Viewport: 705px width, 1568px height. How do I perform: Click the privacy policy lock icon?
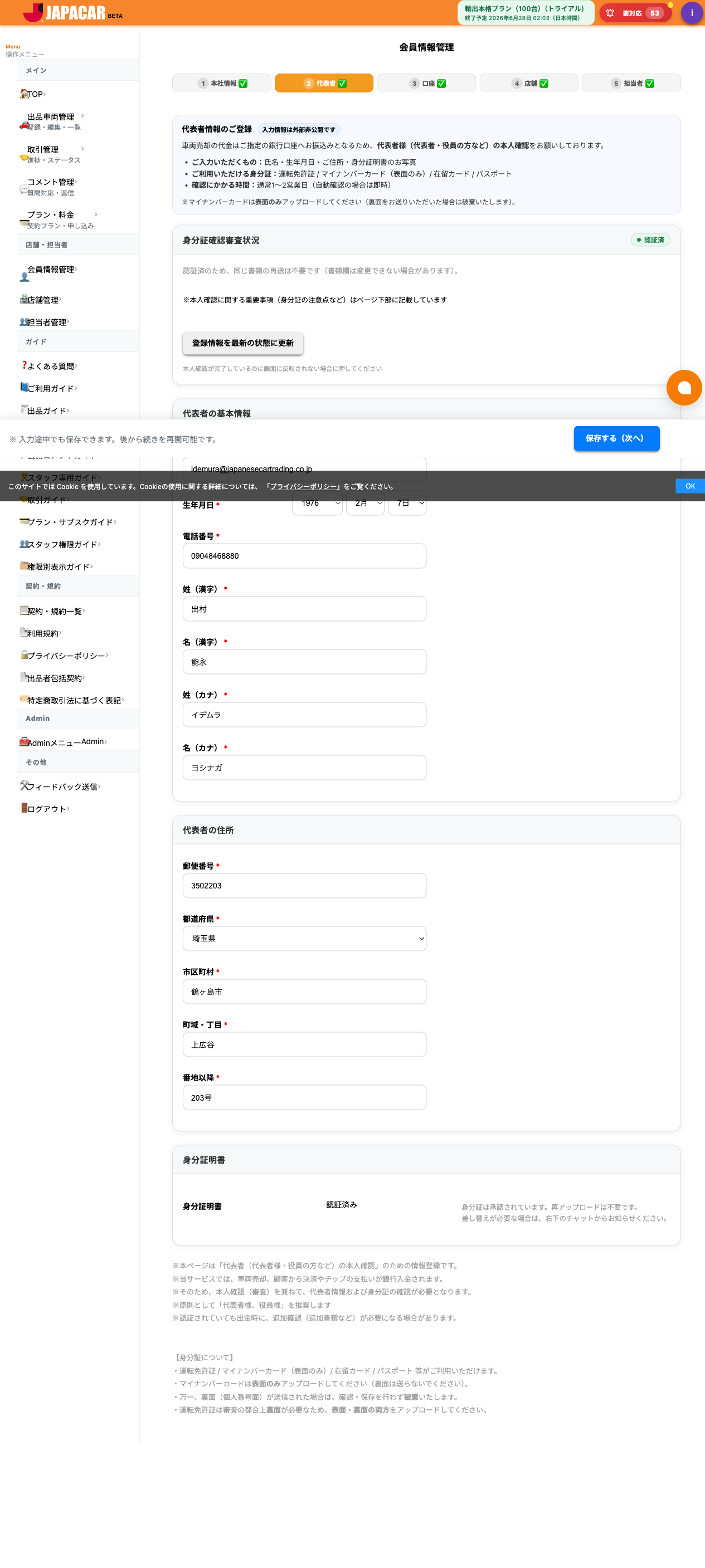[x=24, y=655]
